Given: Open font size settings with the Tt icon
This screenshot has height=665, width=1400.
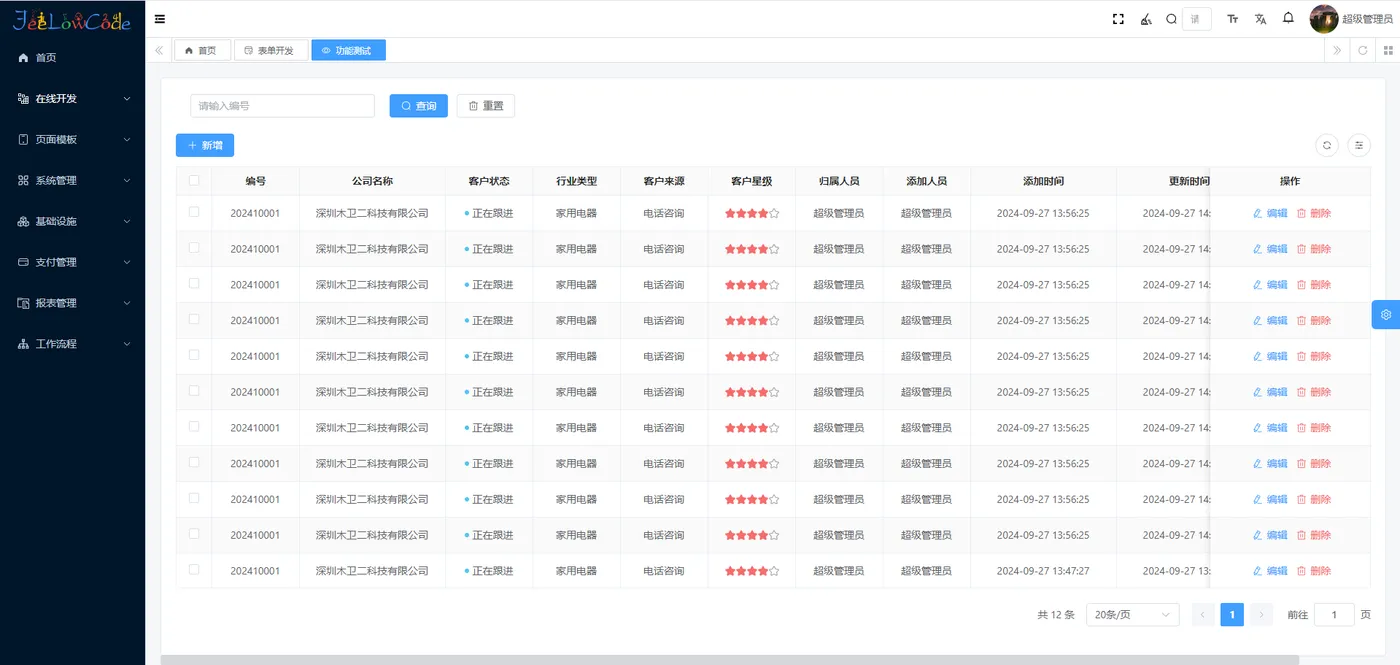Looking at the screenshot, I should tap(1232, 18).
